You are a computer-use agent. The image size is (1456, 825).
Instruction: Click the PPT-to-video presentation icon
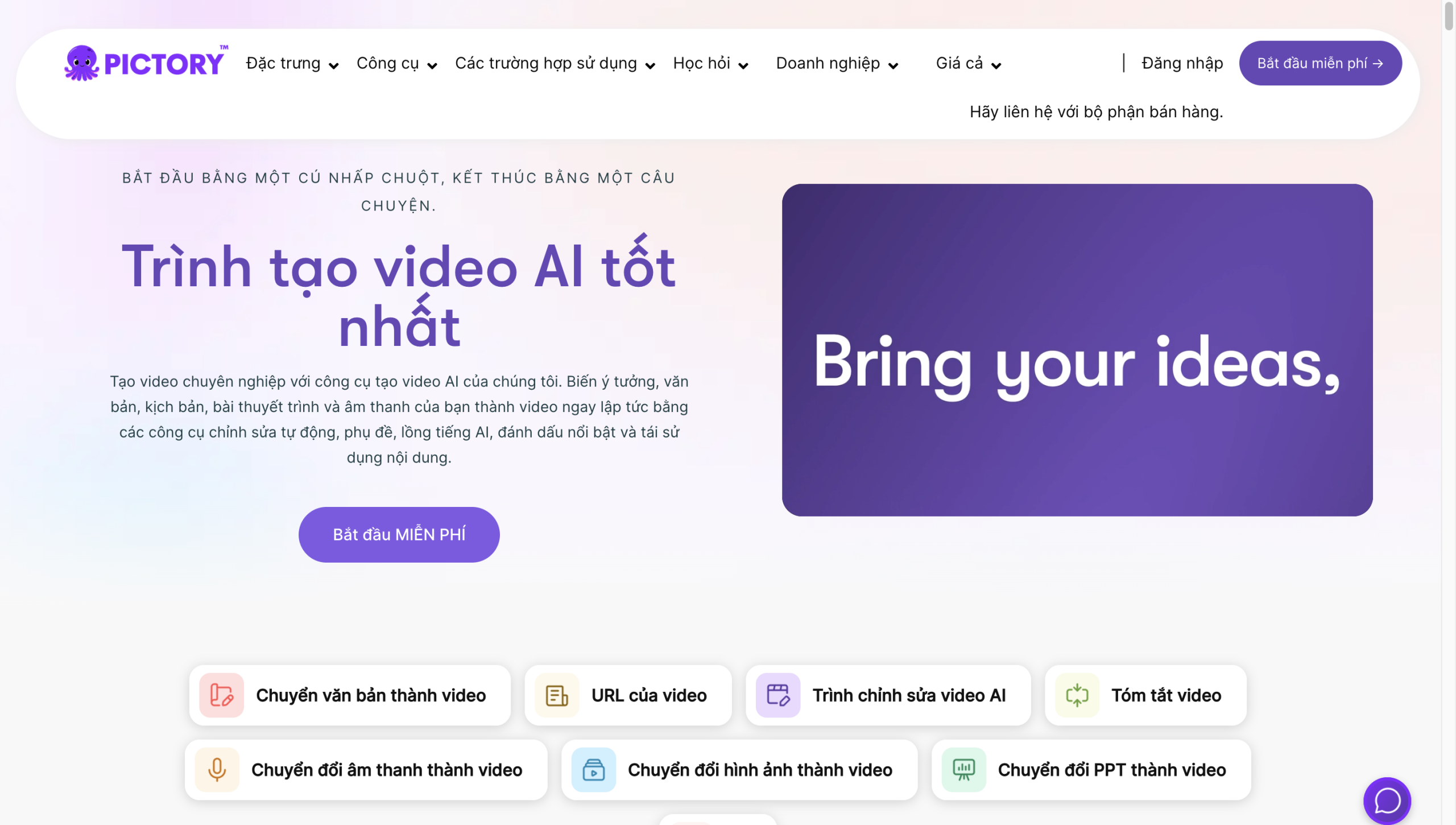(963, 770)
